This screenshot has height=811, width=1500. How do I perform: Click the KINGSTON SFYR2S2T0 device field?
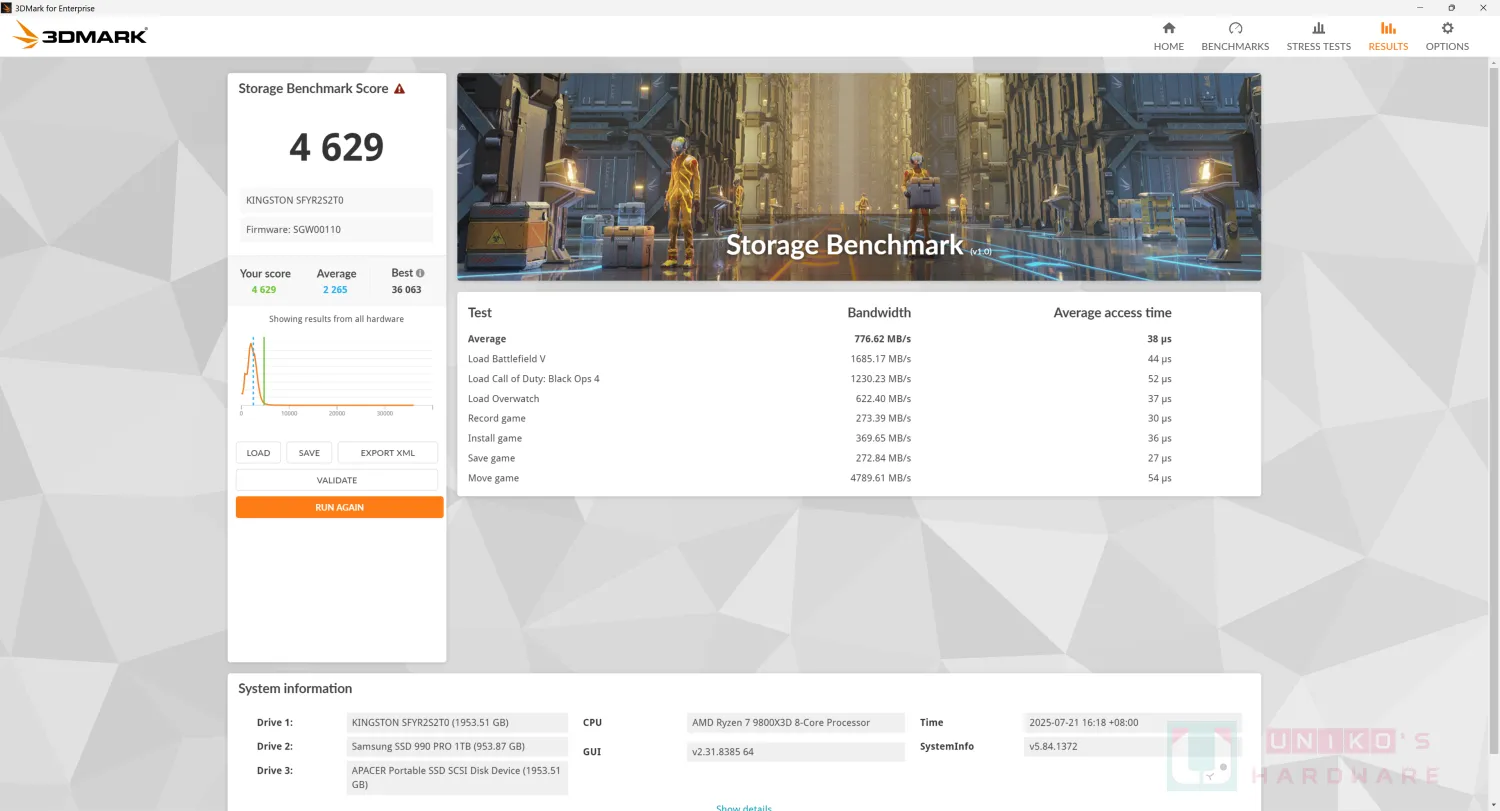(337, 200)
